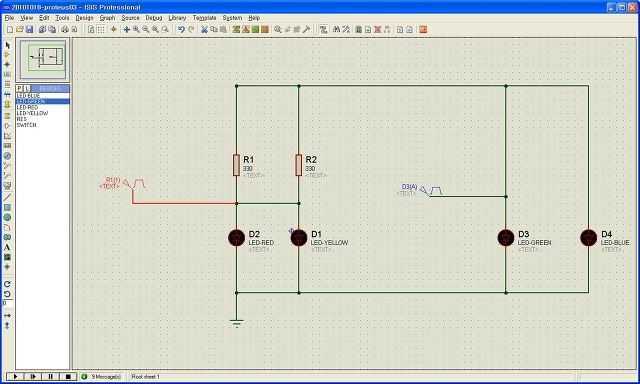Open the Template menu
This screenshot has height=384, width=640.
pos(204,18)
